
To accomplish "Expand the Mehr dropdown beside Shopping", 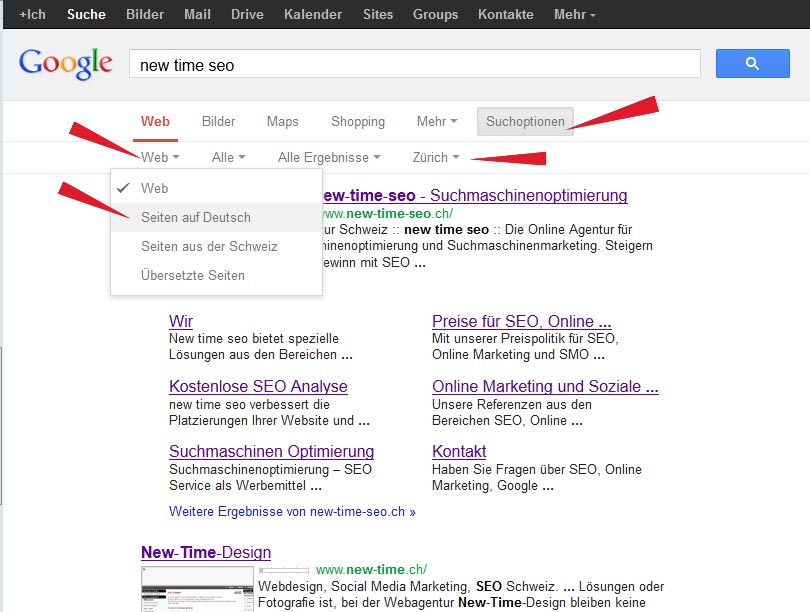I will tap(437, 122).
